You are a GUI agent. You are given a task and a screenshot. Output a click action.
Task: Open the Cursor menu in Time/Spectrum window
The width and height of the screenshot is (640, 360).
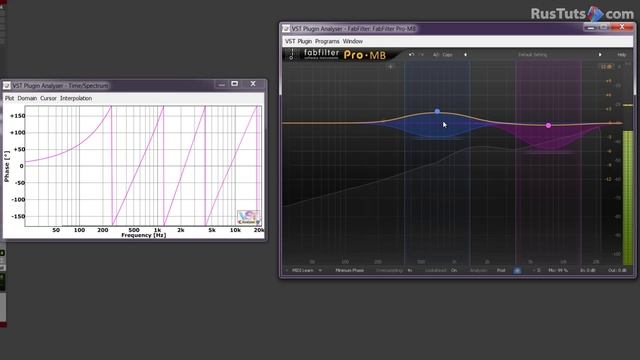coord(48,98)
